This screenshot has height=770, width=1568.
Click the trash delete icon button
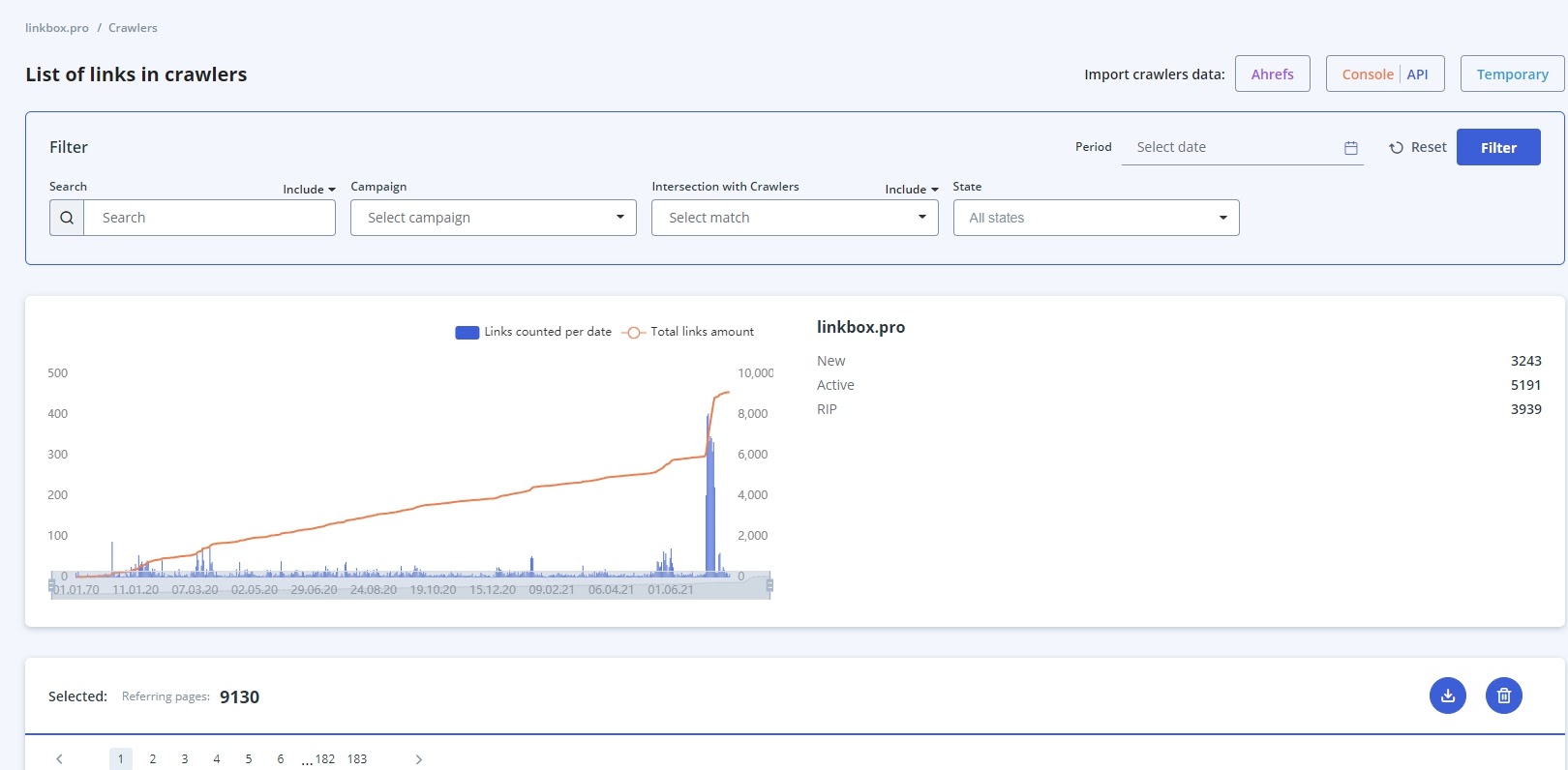1504,696
